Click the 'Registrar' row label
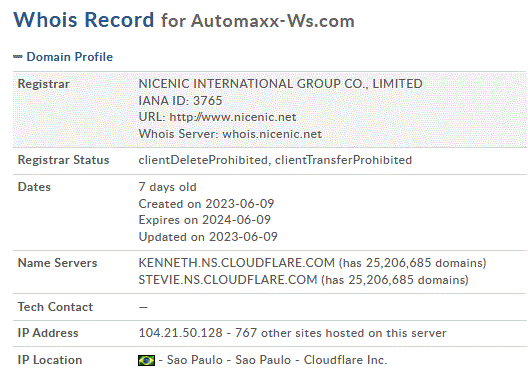 click(43, 84)
